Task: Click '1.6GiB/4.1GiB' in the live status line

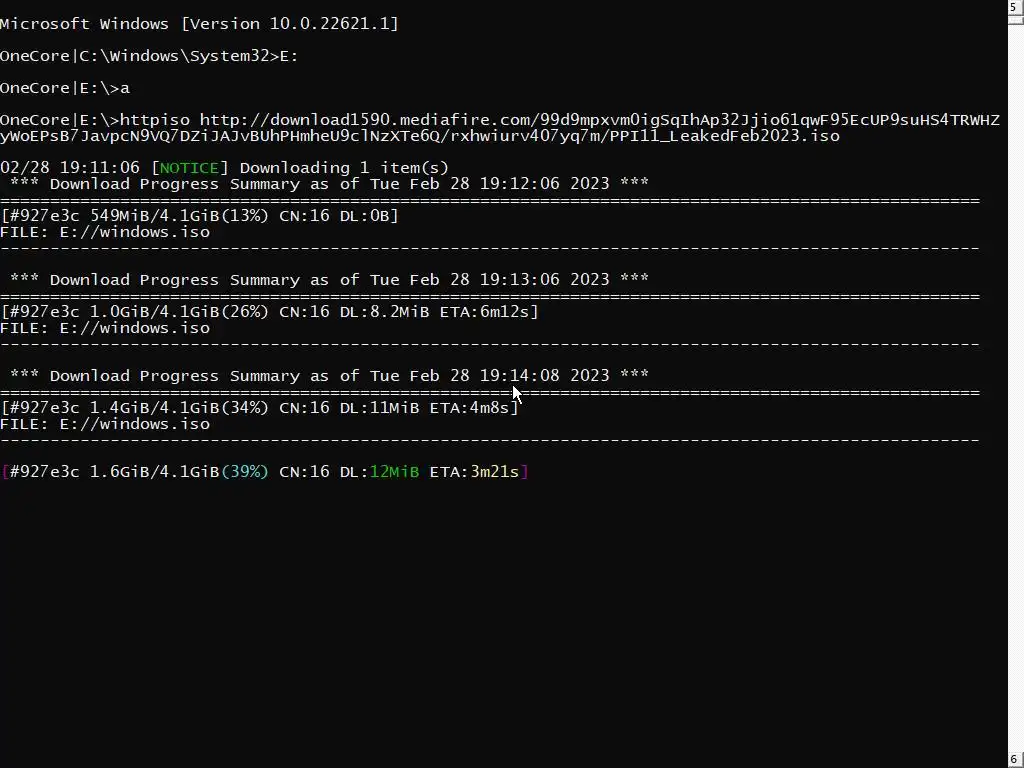Action: tap(154, 472)
